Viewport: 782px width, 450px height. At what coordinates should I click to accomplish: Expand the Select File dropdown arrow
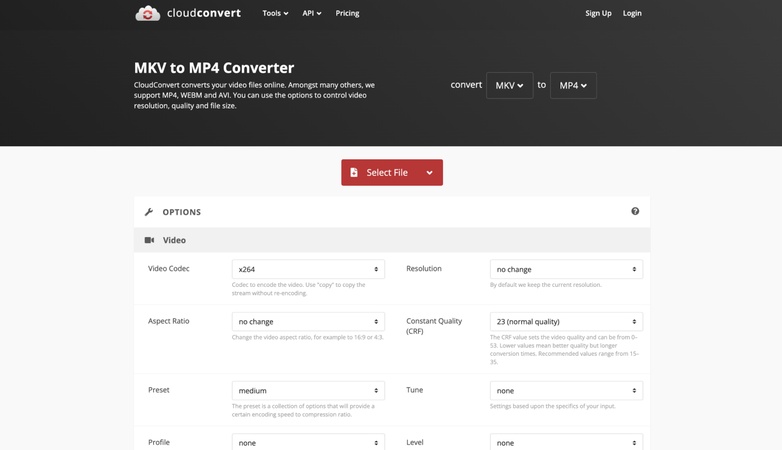(429, 173)
